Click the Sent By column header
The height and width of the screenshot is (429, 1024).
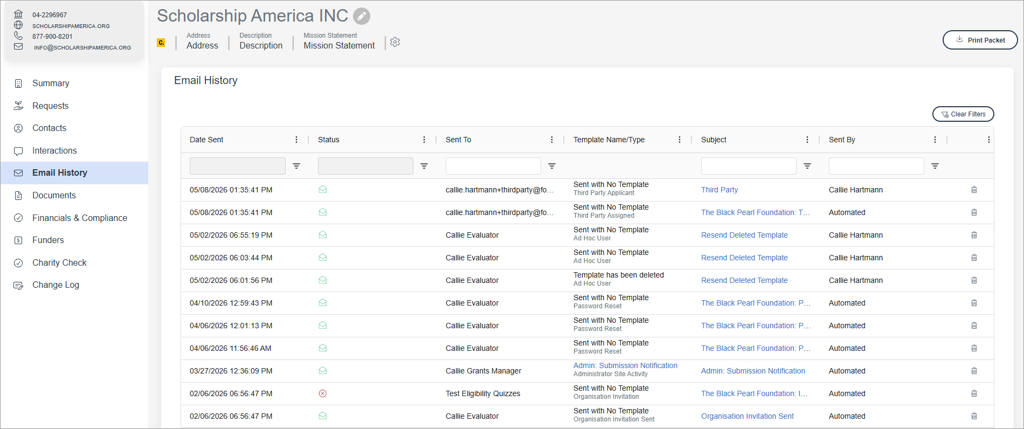842,140
